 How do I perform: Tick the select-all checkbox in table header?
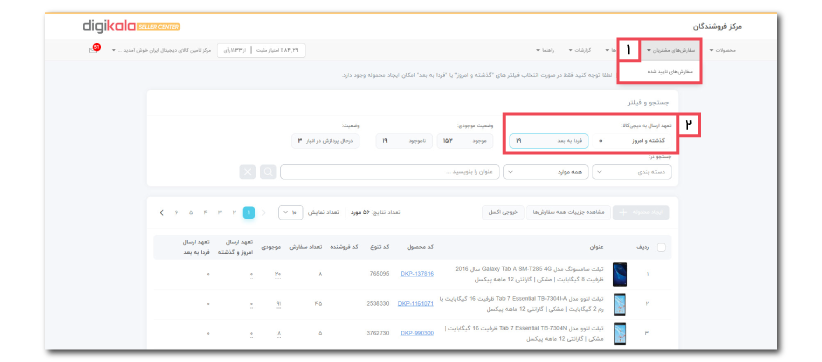pos(661,248)
